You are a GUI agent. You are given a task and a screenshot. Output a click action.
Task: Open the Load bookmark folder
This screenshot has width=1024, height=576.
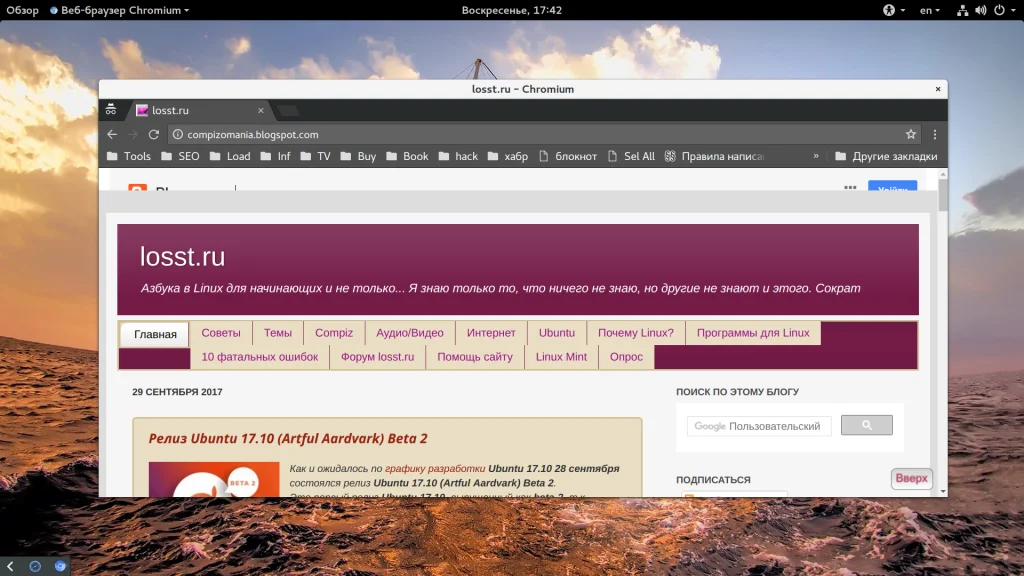tap(230, 156)
